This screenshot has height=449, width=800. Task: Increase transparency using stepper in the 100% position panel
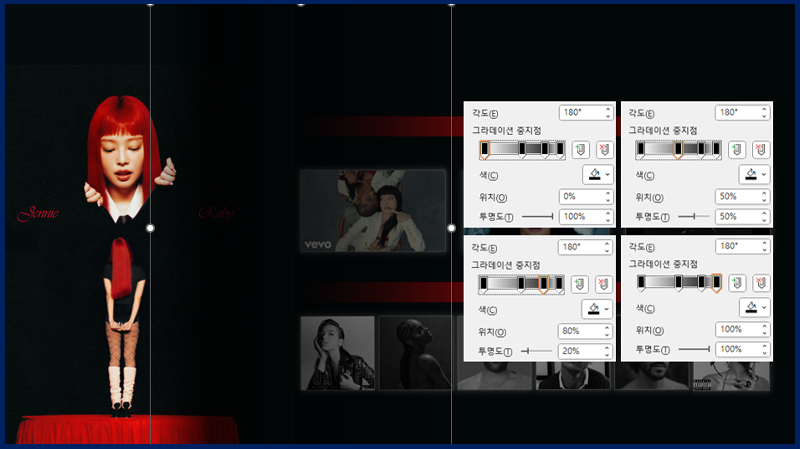click(764, 346)
